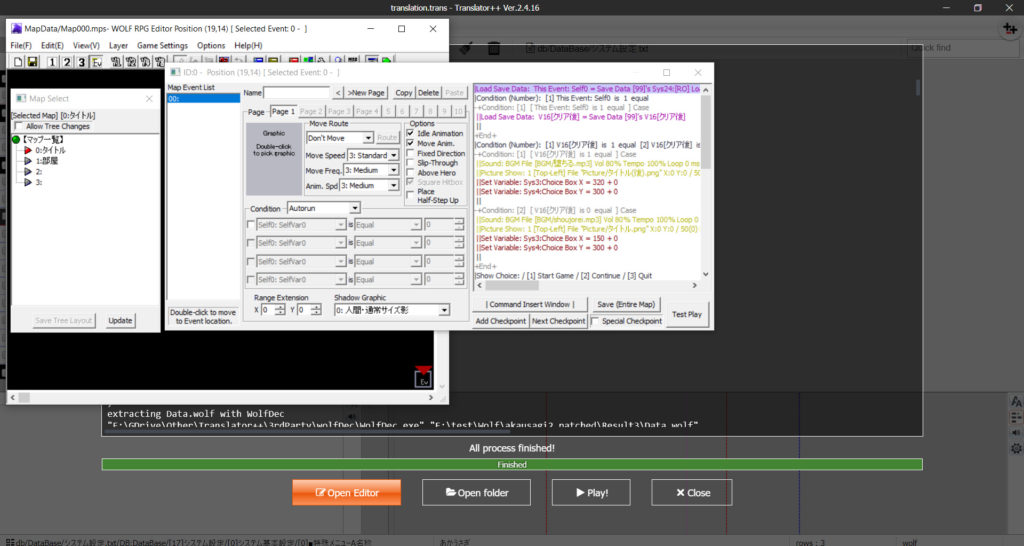Click Save (Entire Map) button
This screenshot has width=1024, height=546.
(x=626, y=304)
